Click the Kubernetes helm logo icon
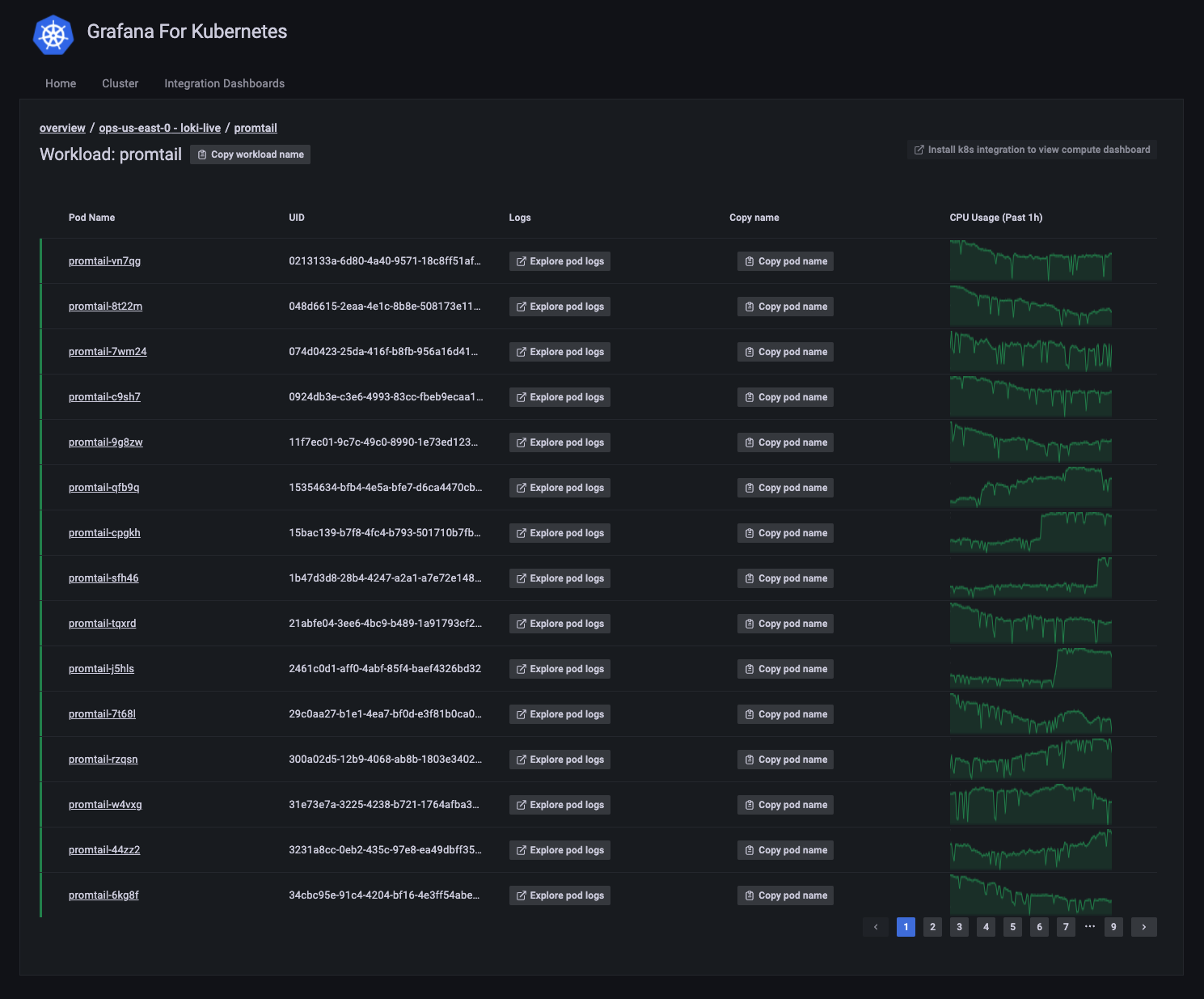 (53, 35)
